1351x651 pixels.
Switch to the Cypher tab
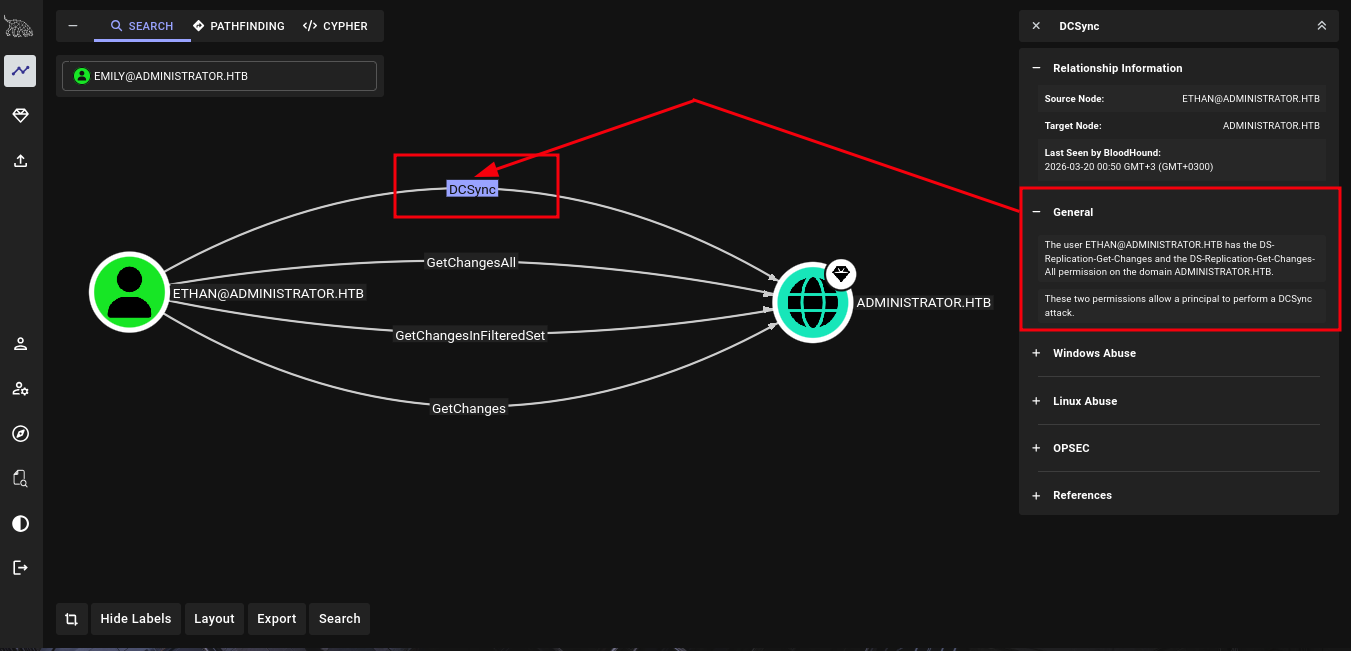(336, 26)
